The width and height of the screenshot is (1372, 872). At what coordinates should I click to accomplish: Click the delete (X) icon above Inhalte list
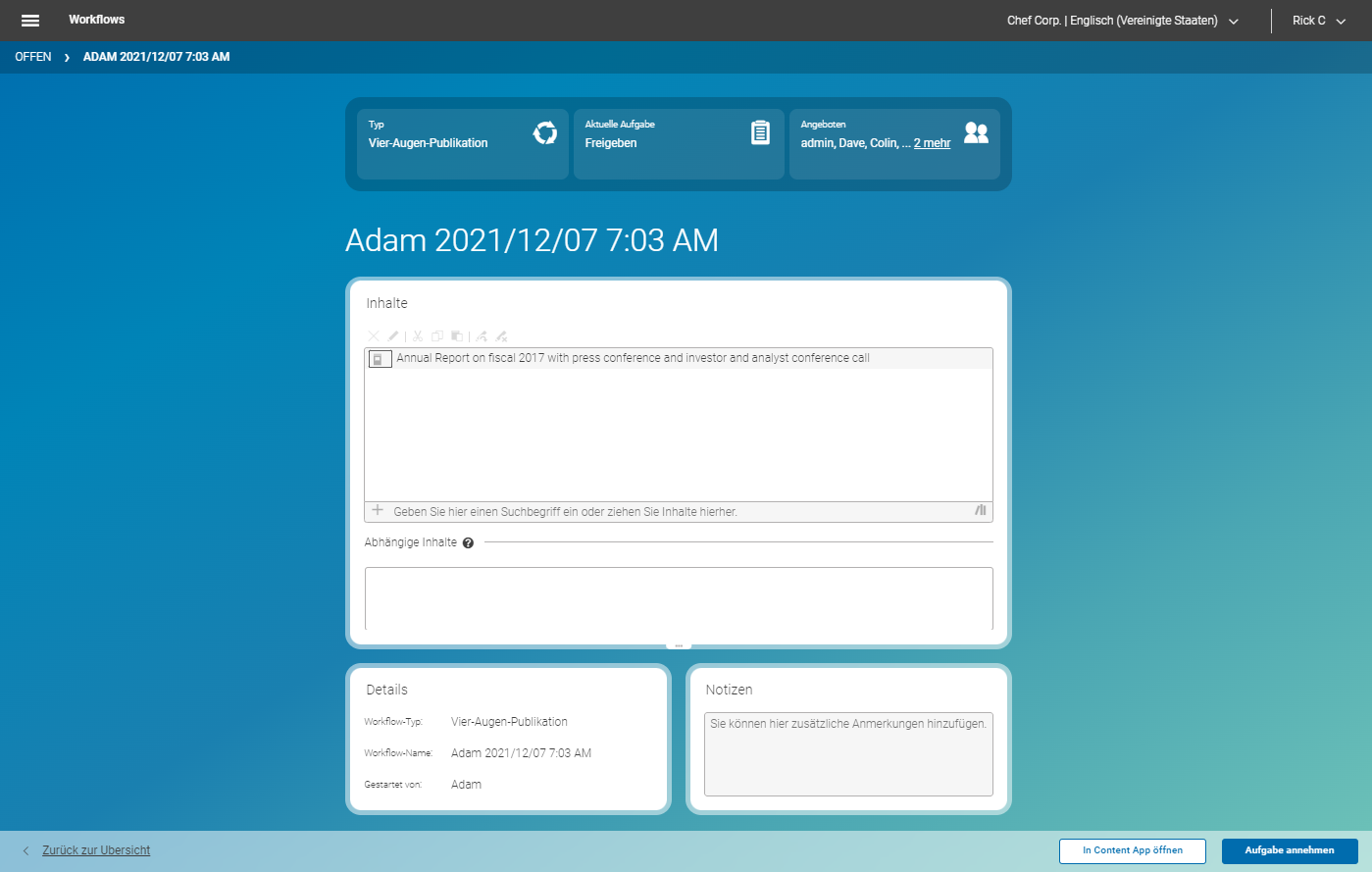(x=374, y=335)
